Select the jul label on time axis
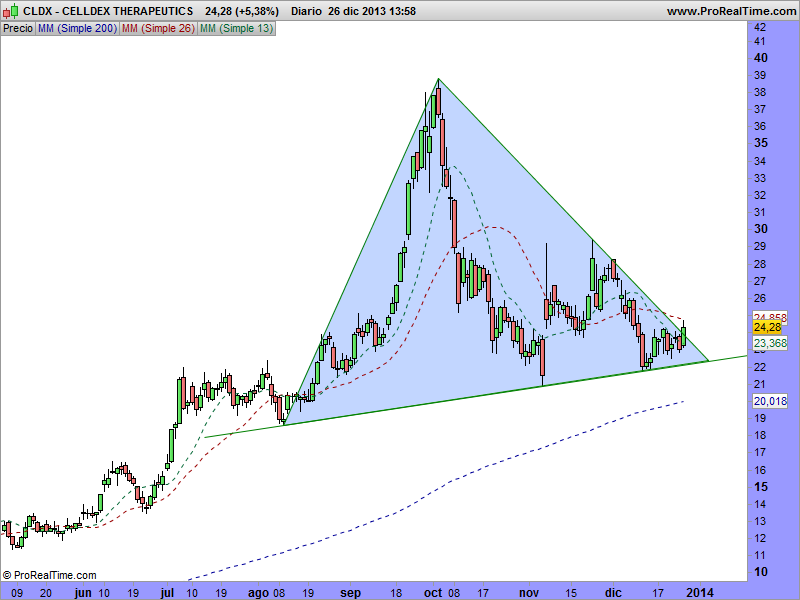800x600 pixels. 167,593
